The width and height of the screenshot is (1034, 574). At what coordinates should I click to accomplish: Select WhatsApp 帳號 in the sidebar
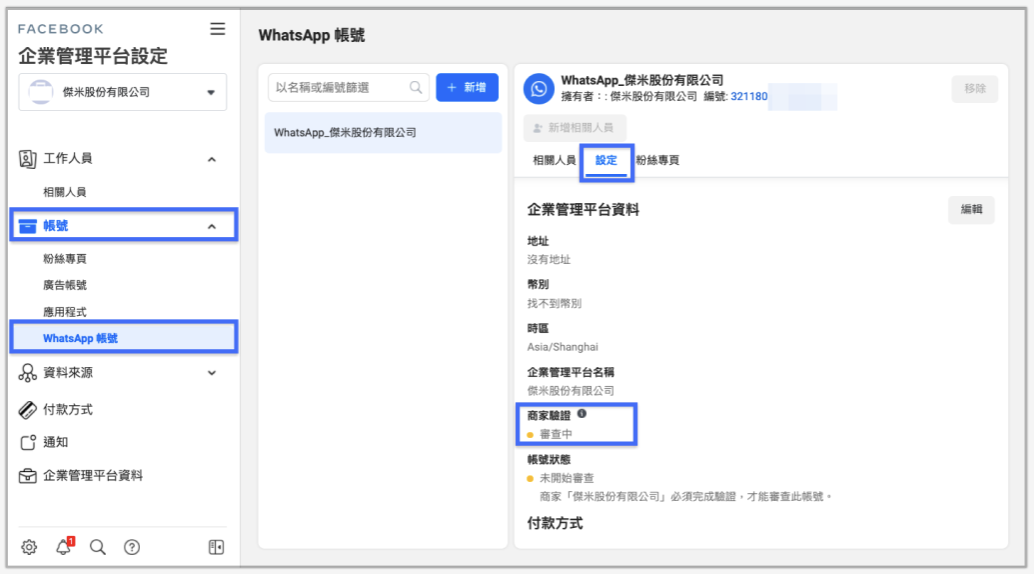coord(124,338)
